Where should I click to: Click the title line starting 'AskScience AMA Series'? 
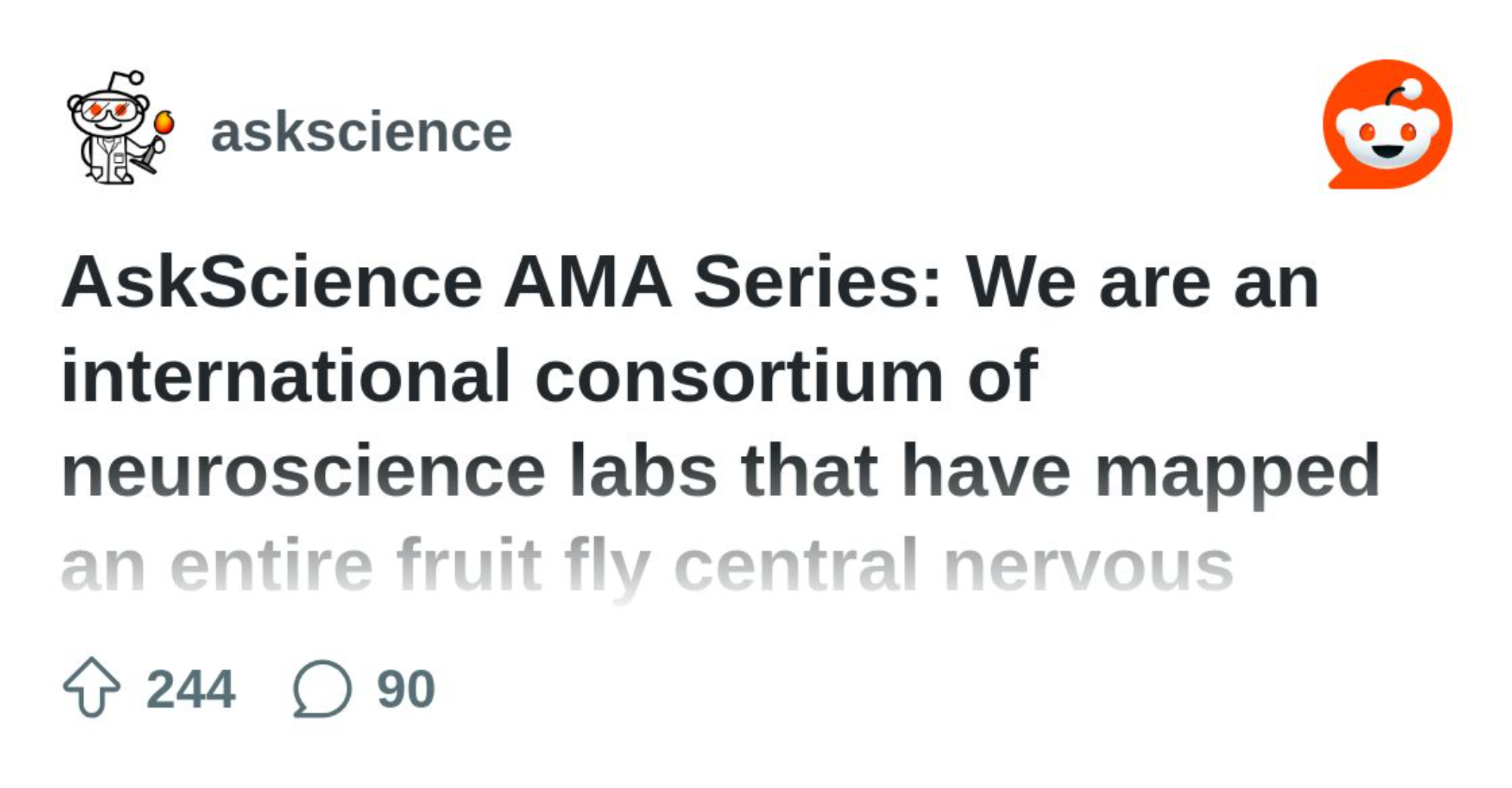pos(689,283)
